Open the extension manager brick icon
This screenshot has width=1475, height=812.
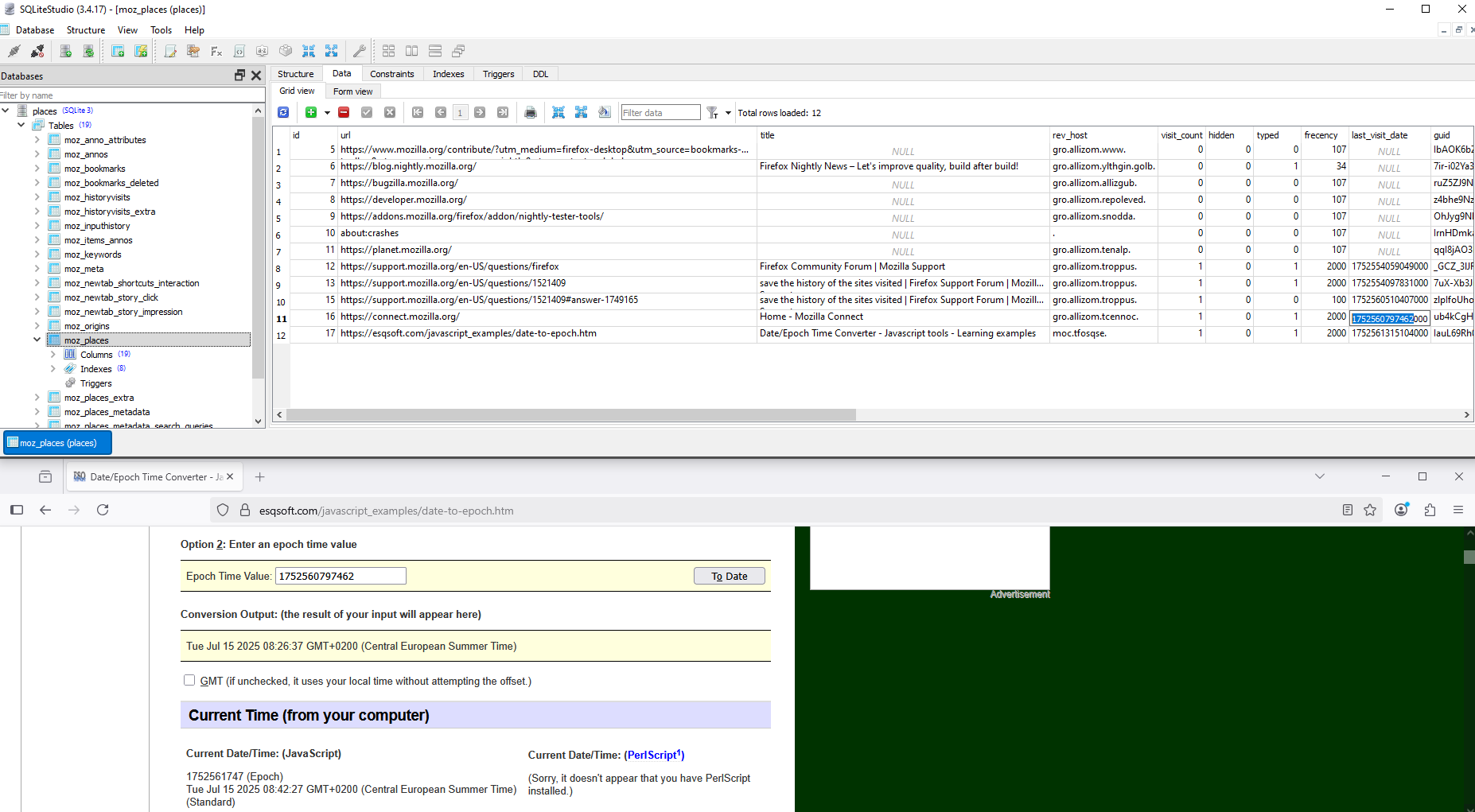coord(286,51)
